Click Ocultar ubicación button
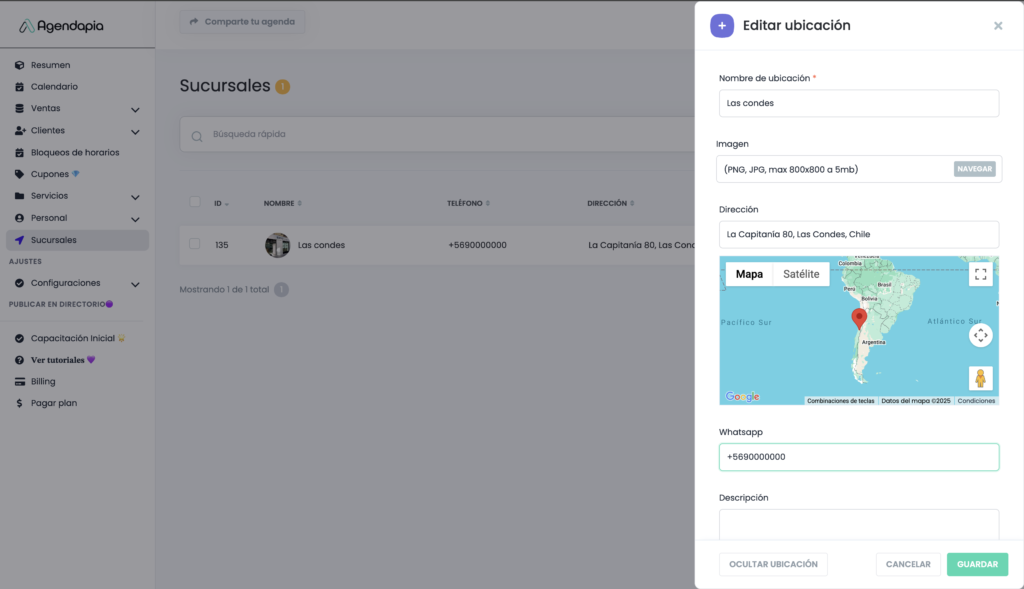 pyautogui.click(x=773, y=564)
